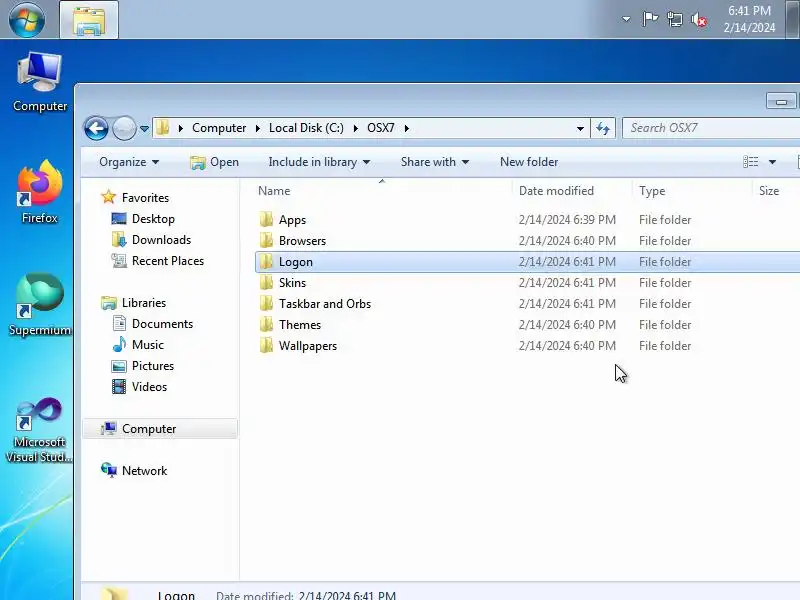The image size is (800, 600).
Task: Open the More view options dropdown arrow
Action: (772, 162)
